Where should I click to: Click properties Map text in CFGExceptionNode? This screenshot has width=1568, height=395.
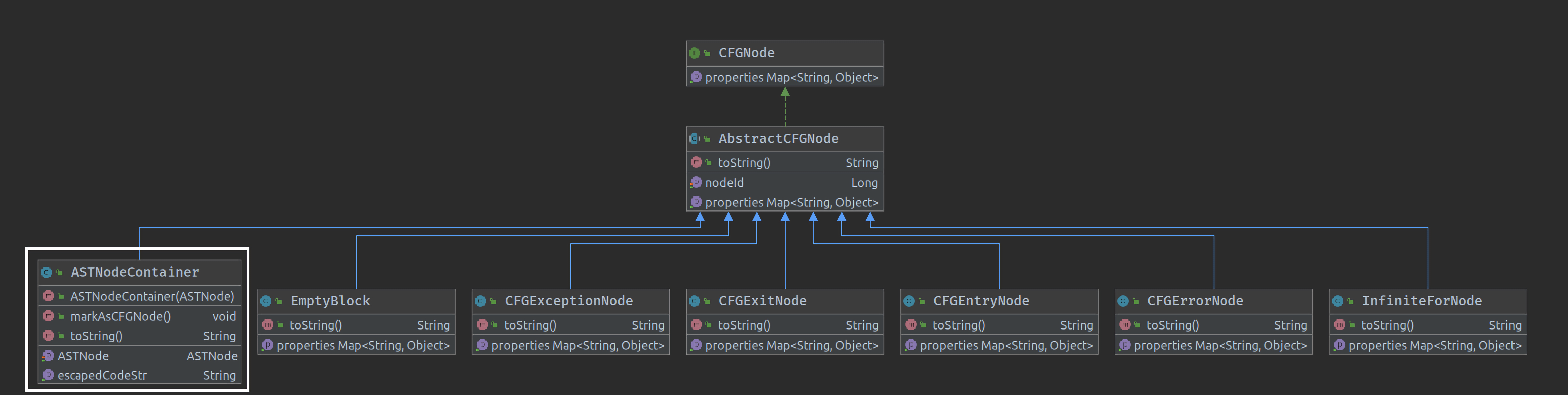click(578, 345)
